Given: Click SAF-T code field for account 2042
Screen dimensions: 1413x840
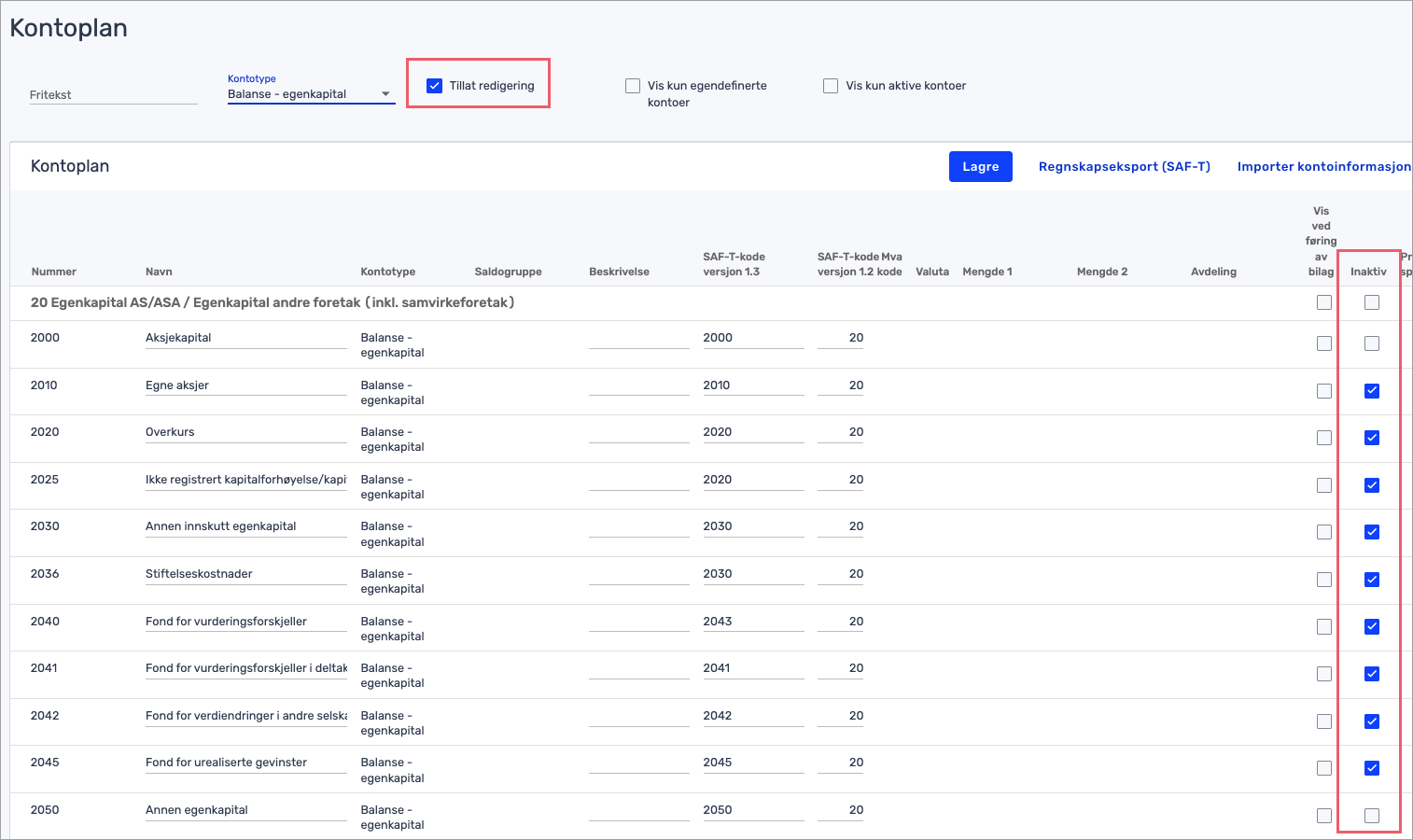Looking at the screenshot, I should point(752,716).
